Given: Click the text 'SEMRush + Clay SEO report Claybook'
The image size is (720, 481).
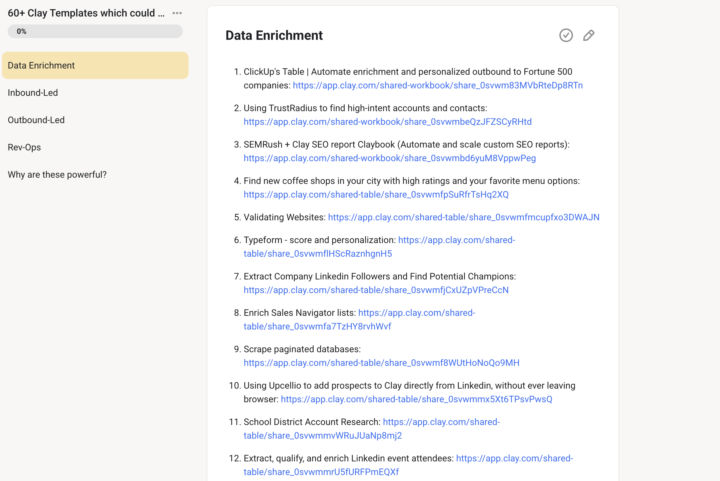Looking at the screenshot, I should pyautogui.click(x=319, y=145).
